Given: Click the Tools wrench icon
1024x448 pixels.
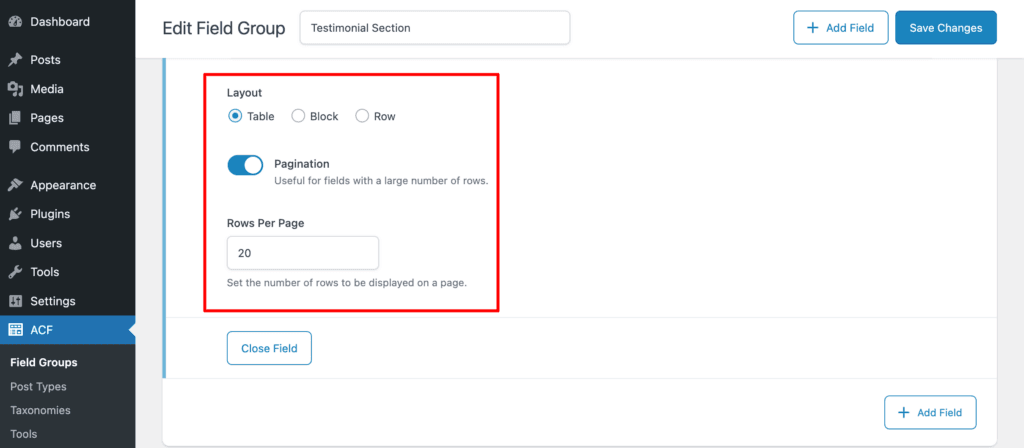Looking at the screenshot, I should click(x=15, y=272).
